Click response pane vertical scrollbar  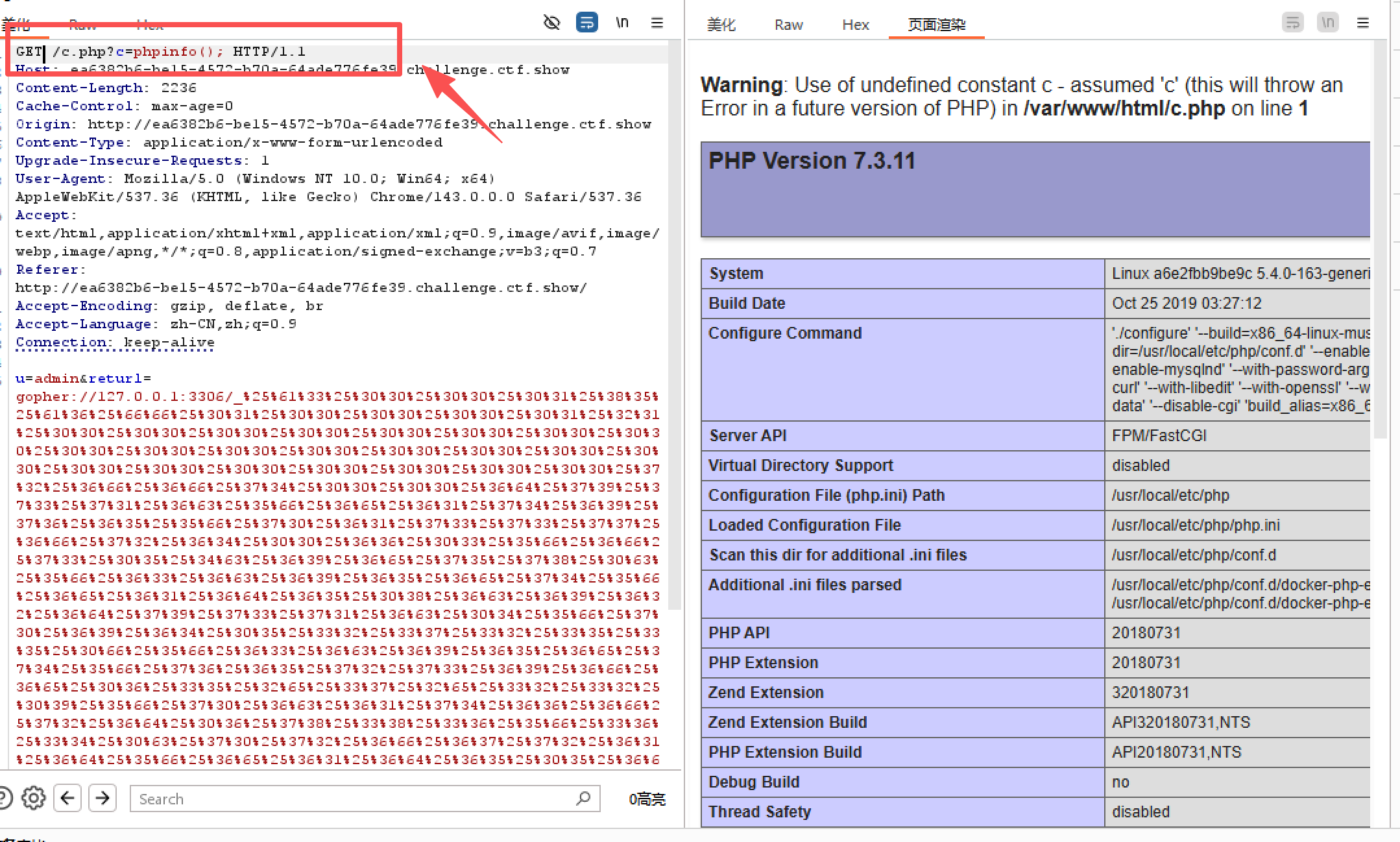[1380, 240]
